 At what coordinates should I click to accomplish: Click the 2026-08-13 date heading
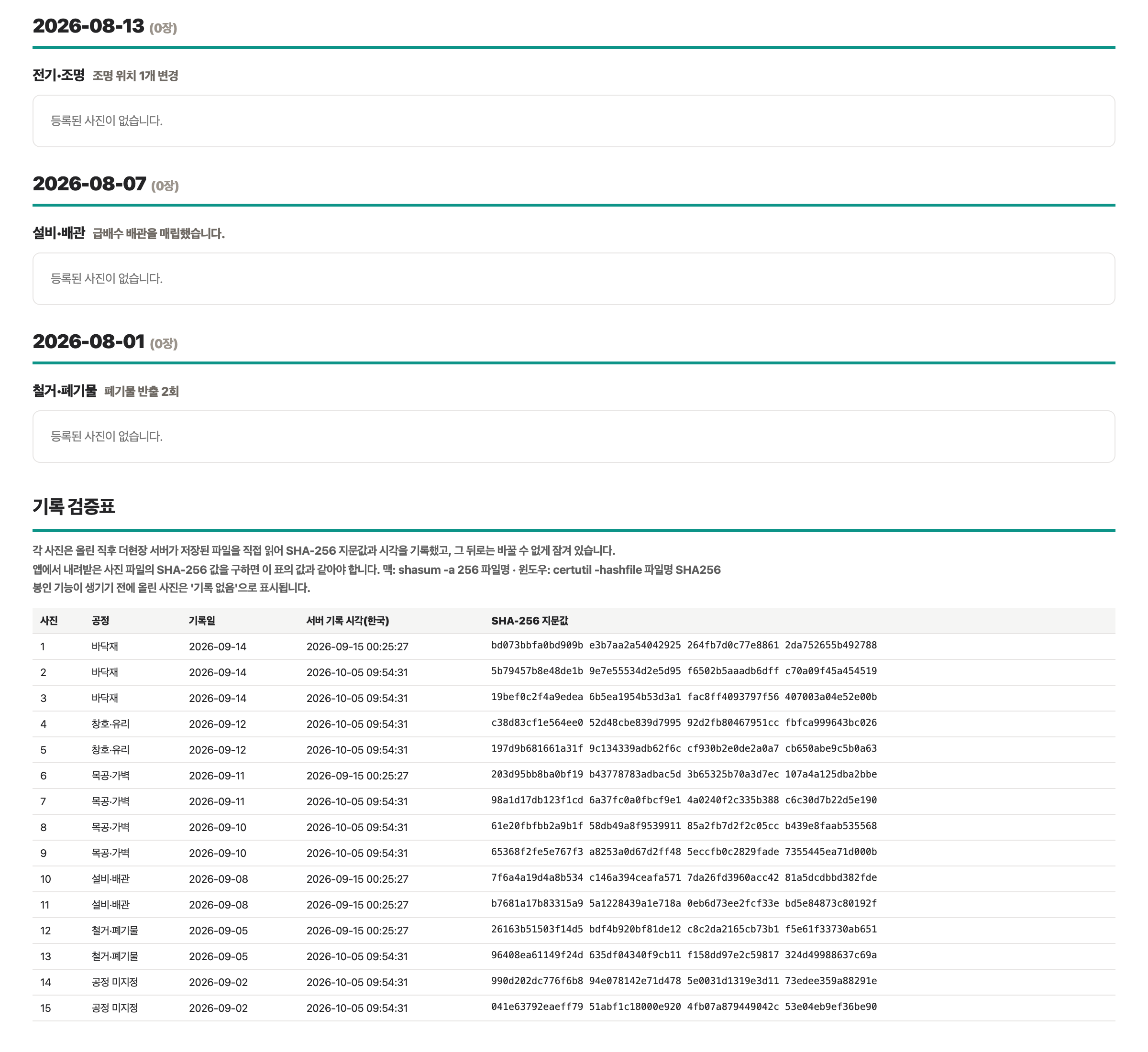88,26
